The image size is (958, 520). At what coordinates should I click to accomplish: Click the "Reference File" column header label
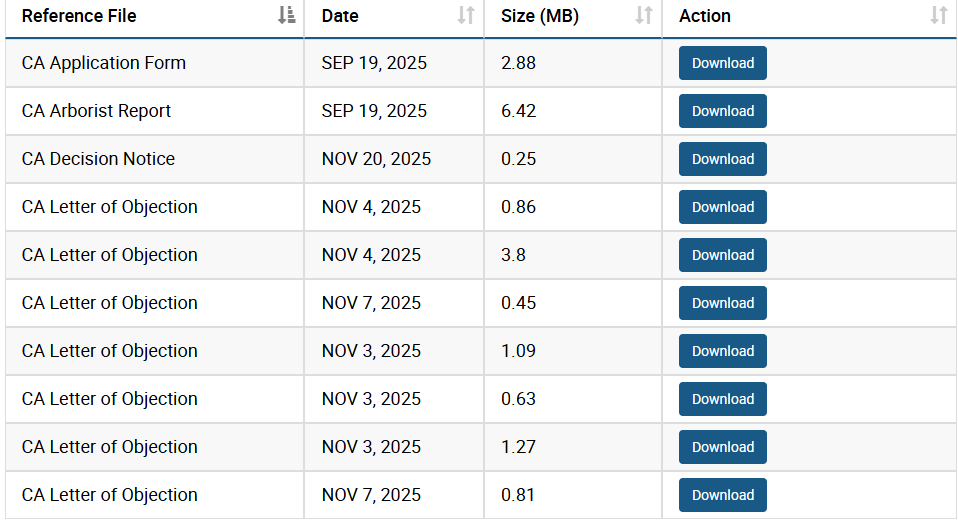click(79, 16)
